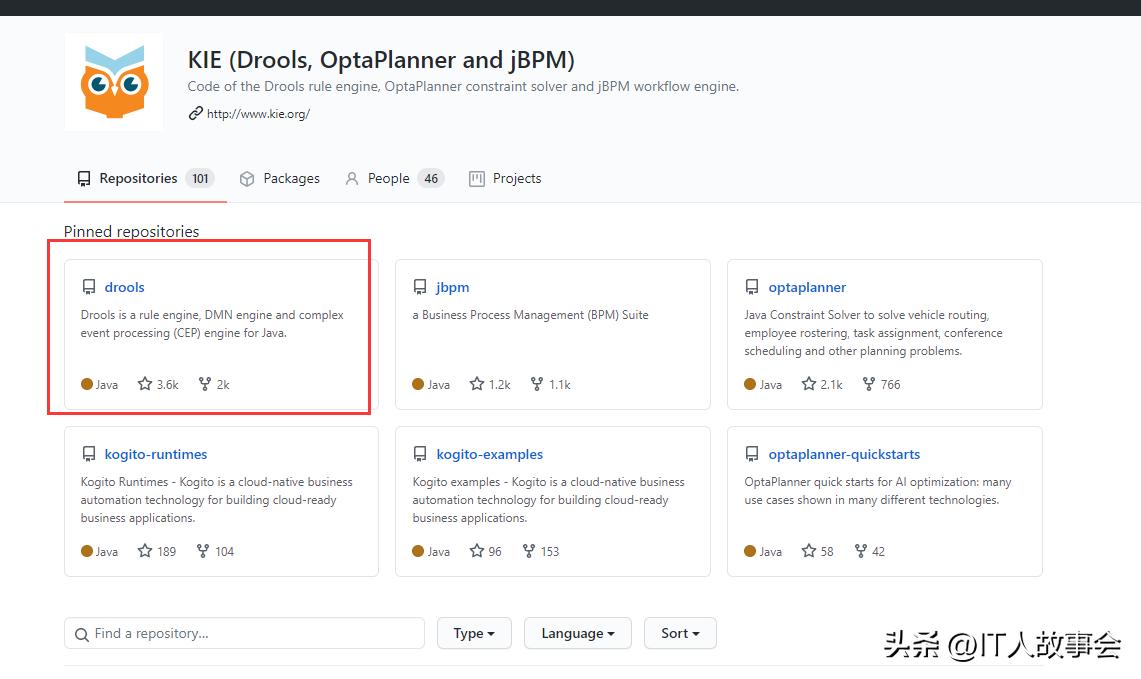1141x679 pixels.
Task: Open the kogito-examples repository link
Action: (x=490, y=454)
